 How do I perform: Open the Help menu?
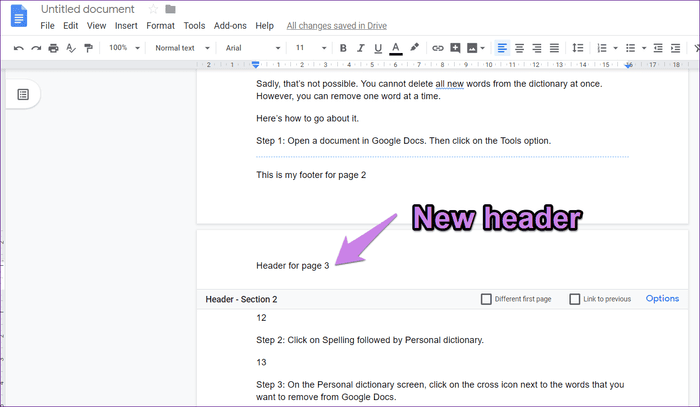tap(264, 26)
